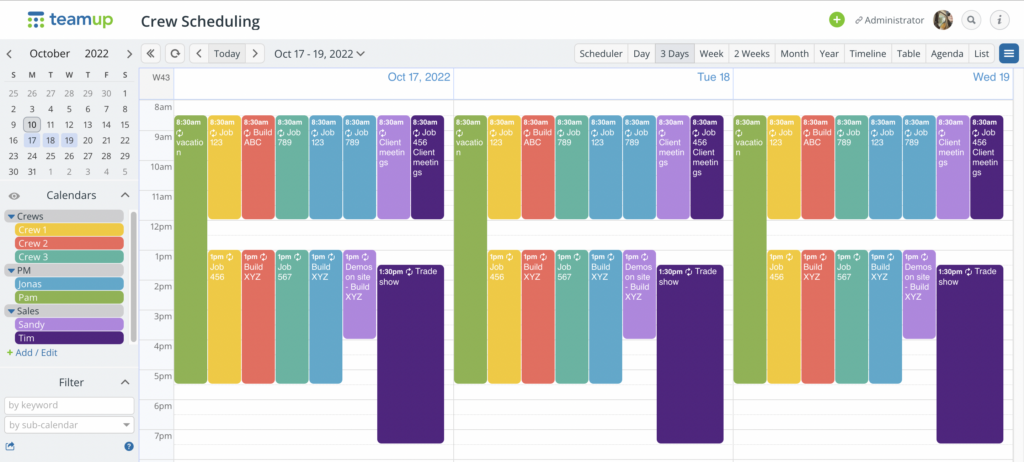Screen dimensions: 1024x462
Task: Open the Oct 17 - 19, 2022 date picker
Action: click(x=319, y=54)
